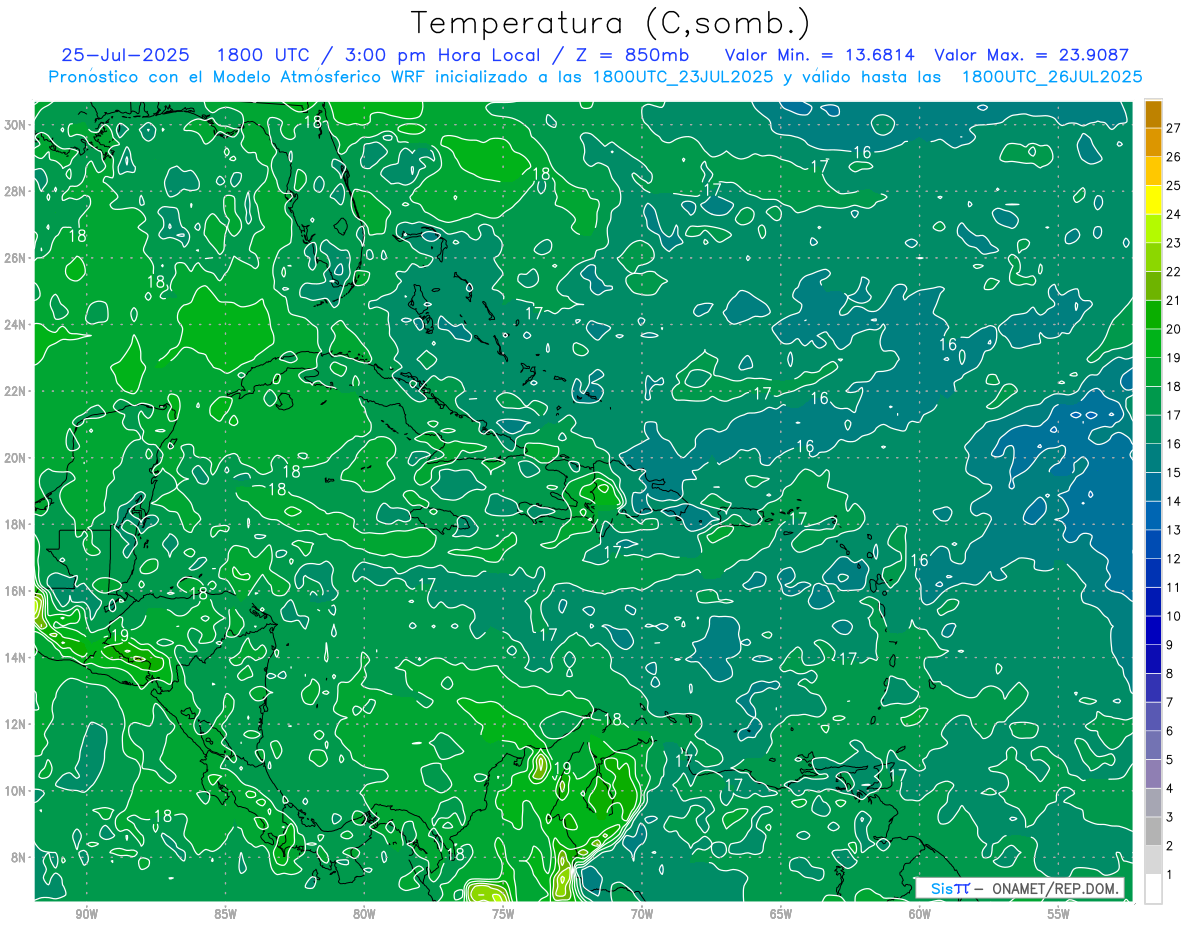Click the colorbar legend value "2"
1200x927 pixels.
click(1169, 846)
